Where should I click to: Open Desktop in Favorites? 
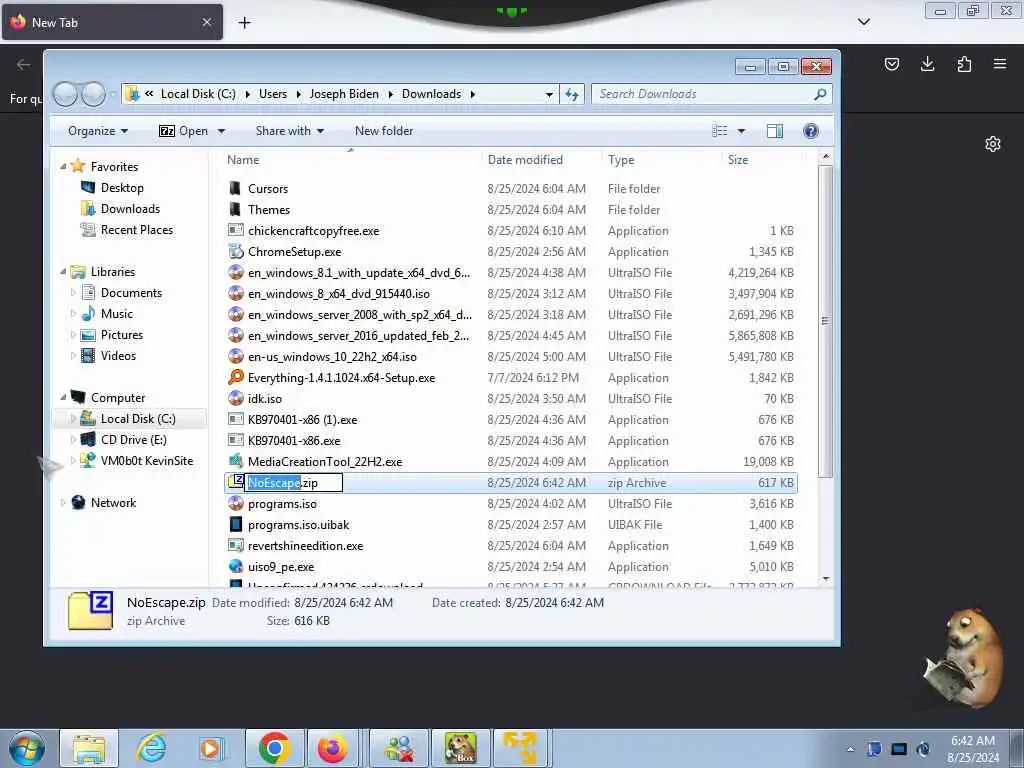[x=121, y=188]
